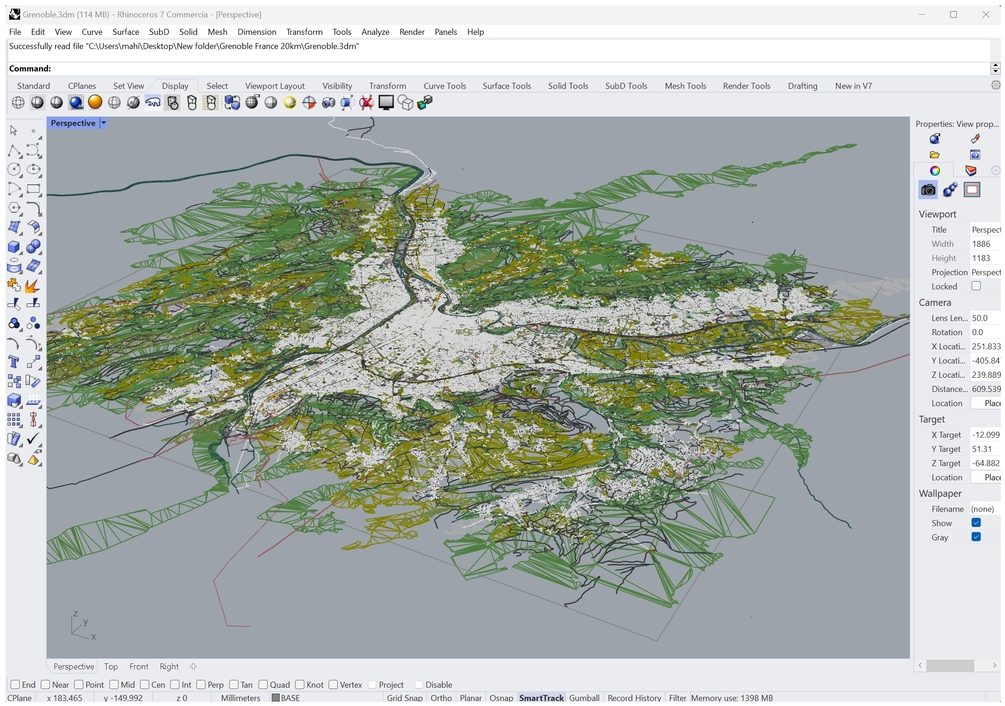Viewport: 1005px width, 706px height.
Task: Enable the Near object snap checkbox
Action: [46, 685]
